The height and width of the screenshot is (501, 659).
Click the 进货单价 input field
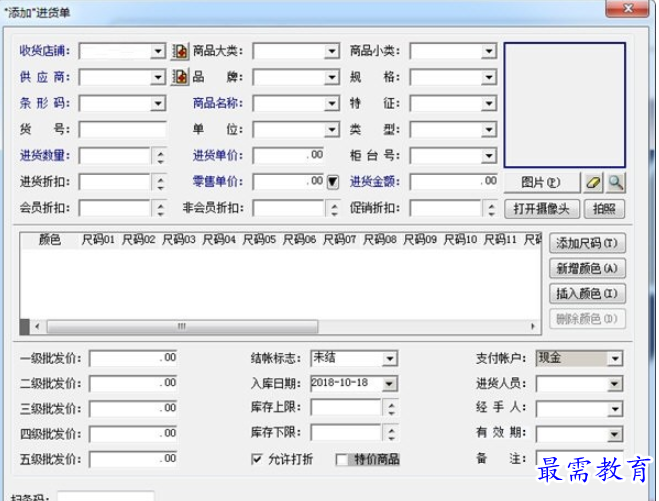289,156
